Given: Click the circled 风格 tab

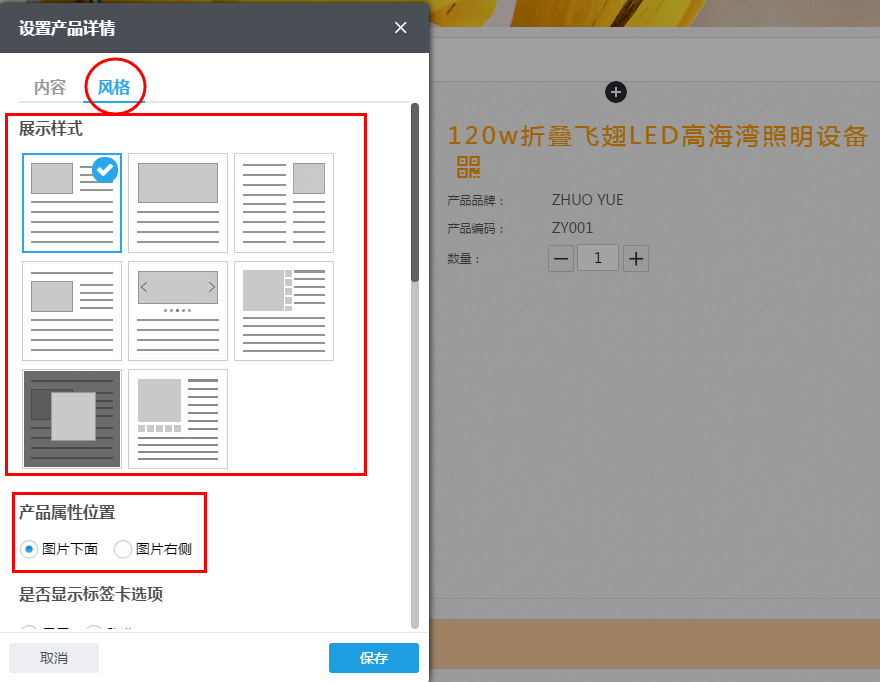Looking at the screenshot, I should click(x=115, y=87).
